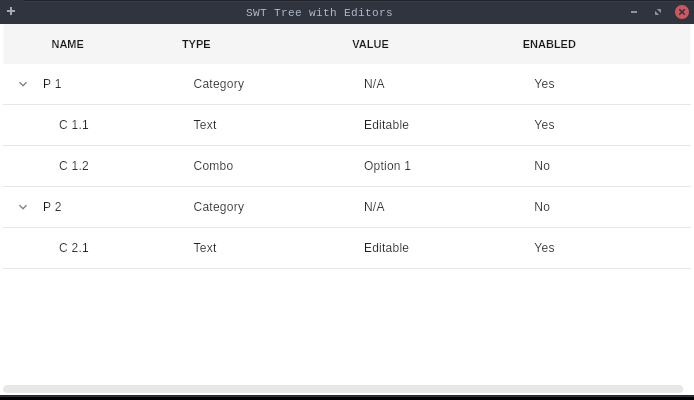Close the SWT Tree with Editors window
This screenshot has height=400, width=694.
[x=682, y=12]
